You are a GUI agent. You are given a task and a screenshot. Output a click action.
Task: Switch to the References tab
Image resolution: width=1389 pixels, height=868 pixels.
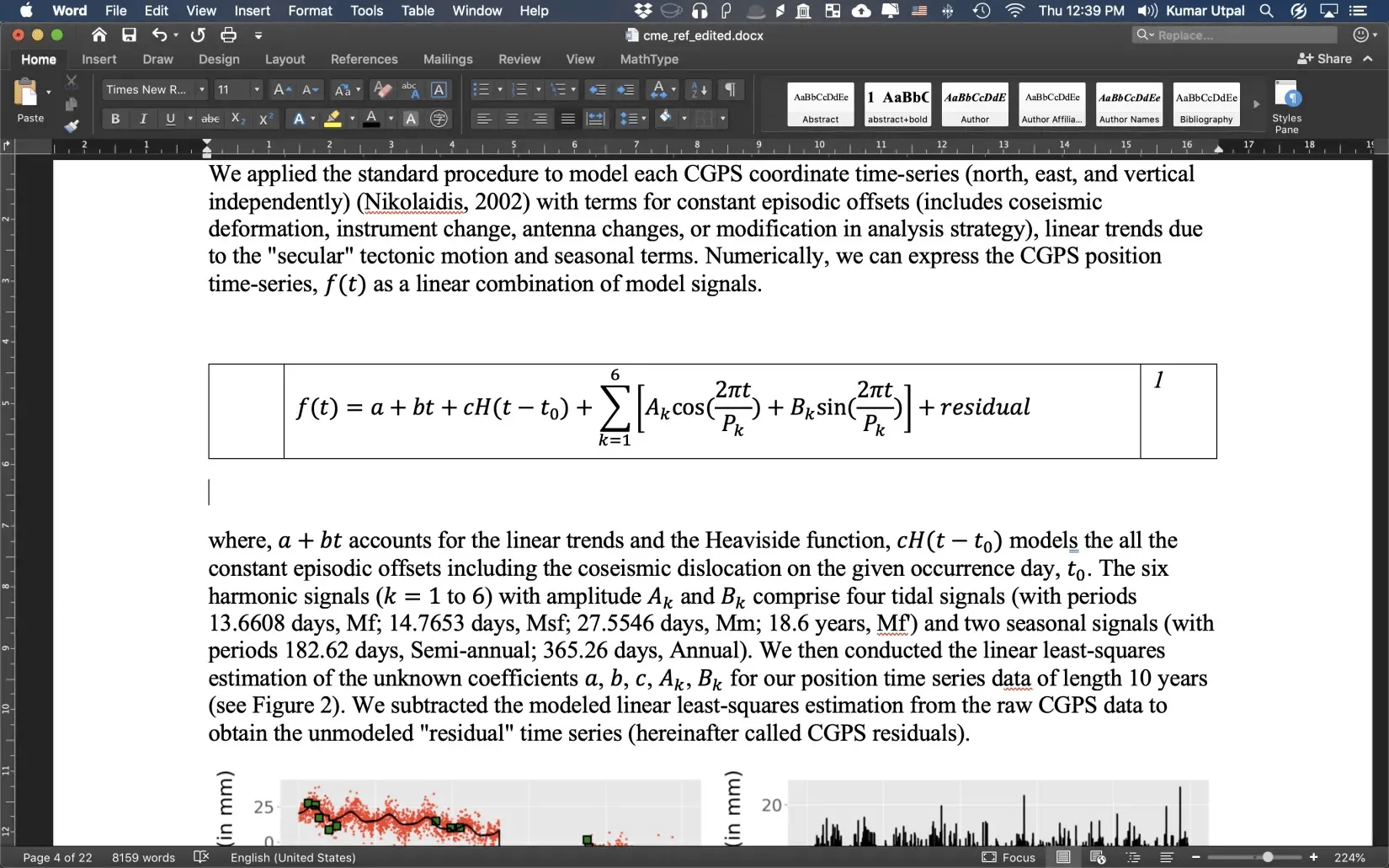click(364, 59)
